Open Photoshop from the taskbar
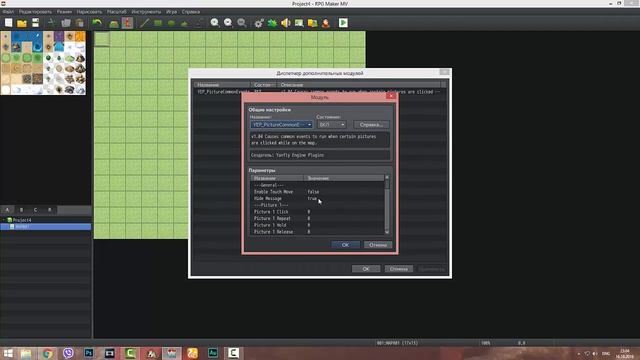The width and height of the screenshot is (640, 360). click(89, 353)
